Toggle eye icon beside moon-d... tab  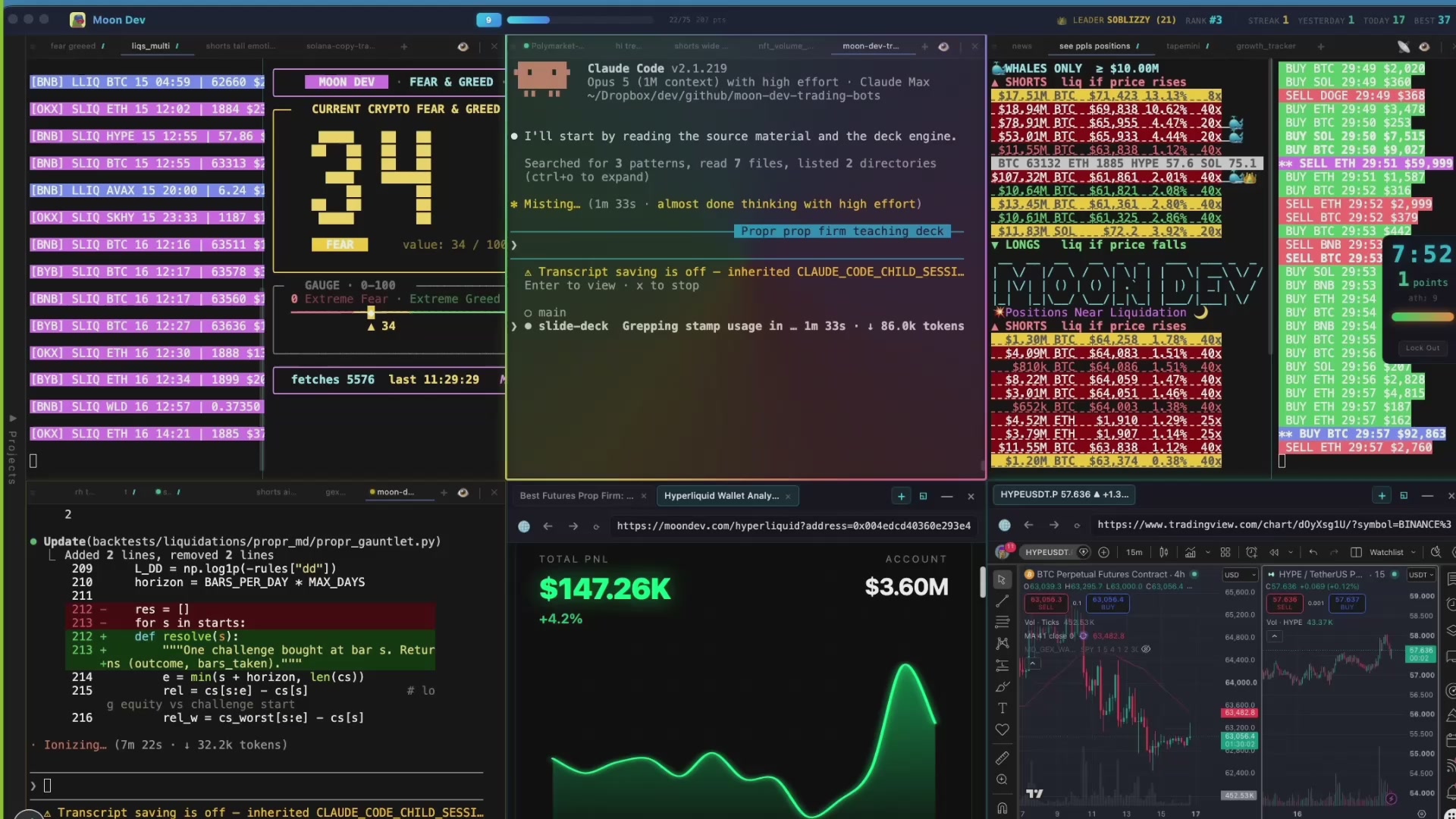(x=463, y=492)
